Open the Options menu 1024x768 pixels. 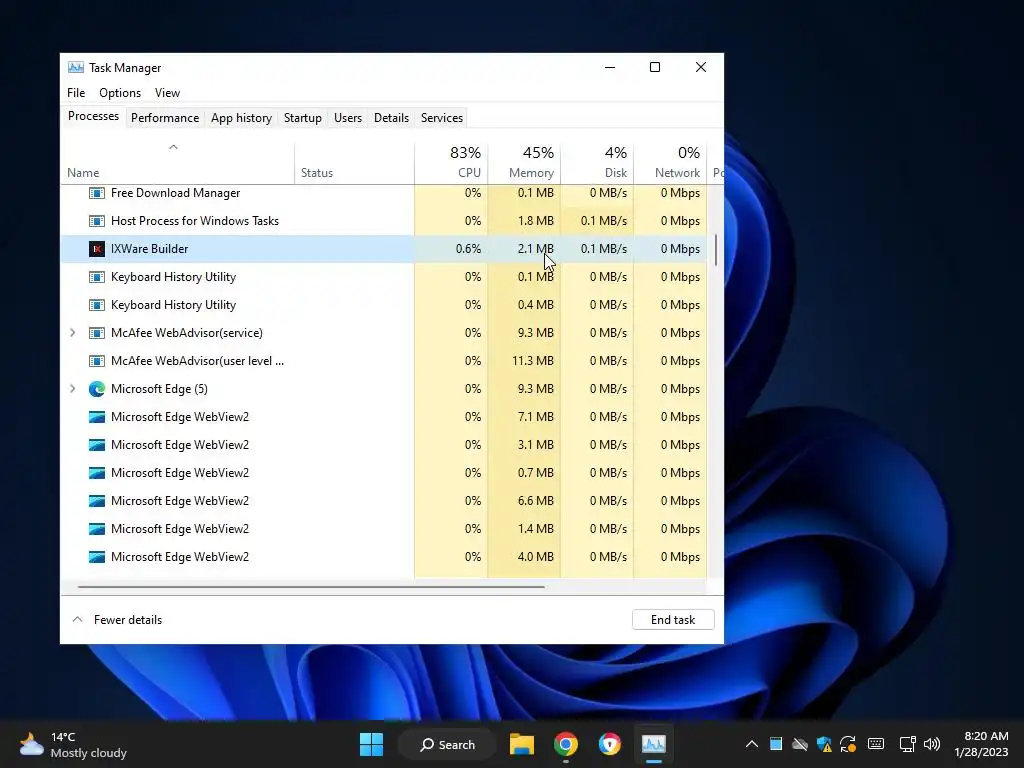120,93
